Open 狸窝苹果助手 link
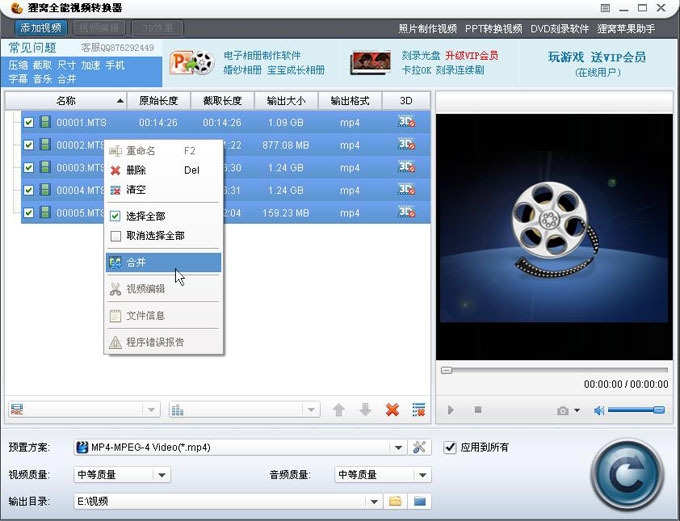The height and width of the screenshot is (521, 680). tap(626, 29)
